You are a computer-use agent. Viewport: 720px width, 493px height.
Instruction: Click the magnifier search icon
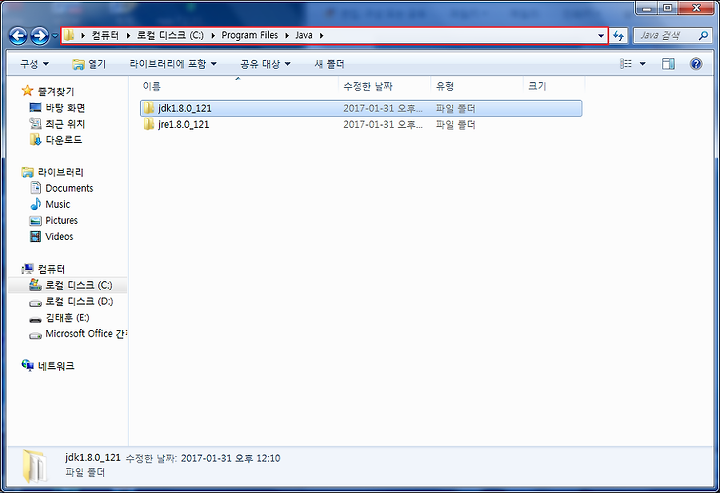coord(703,35)
